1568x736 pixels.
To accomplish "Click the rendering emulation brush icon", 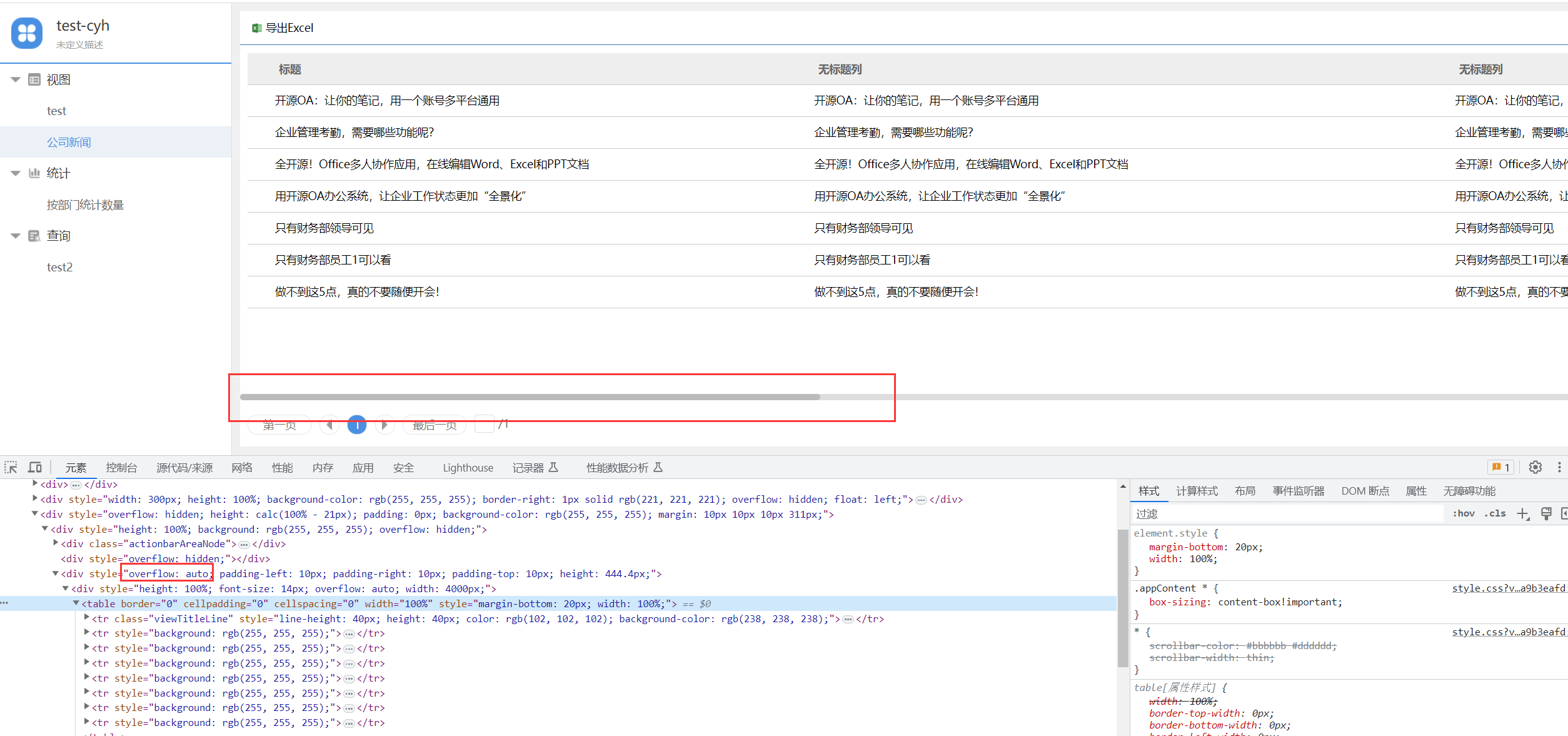I will (1546, 514).
